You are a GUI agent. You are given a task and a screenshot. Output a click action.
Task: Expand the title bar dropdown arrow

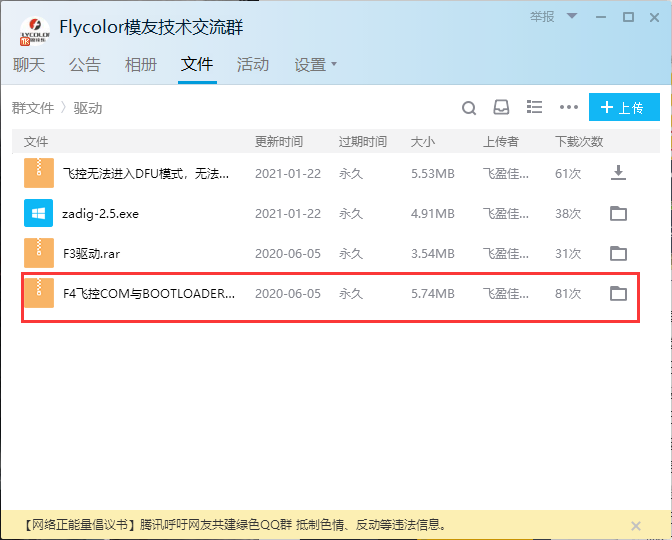[572, 16]
